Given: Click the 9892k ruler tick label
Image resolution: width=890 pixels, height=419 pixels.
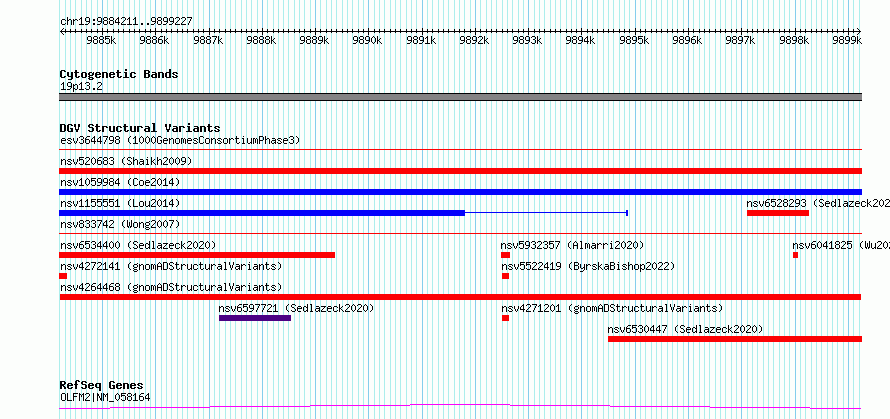Looking at the screenshot, I should click(x=474, y=40).
